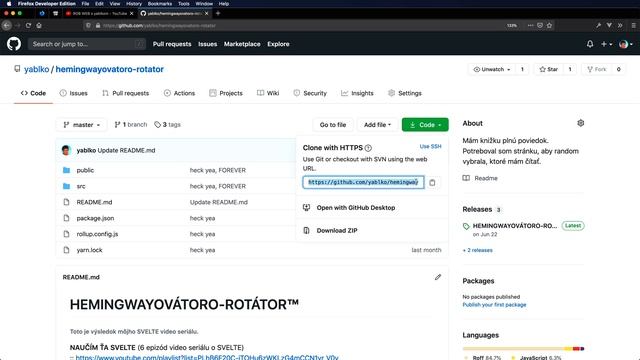This screenshot has width=640, height=360.
Task: Open Pull requests in top navigation
Action: pyautogui.click(x=172, y=44)
